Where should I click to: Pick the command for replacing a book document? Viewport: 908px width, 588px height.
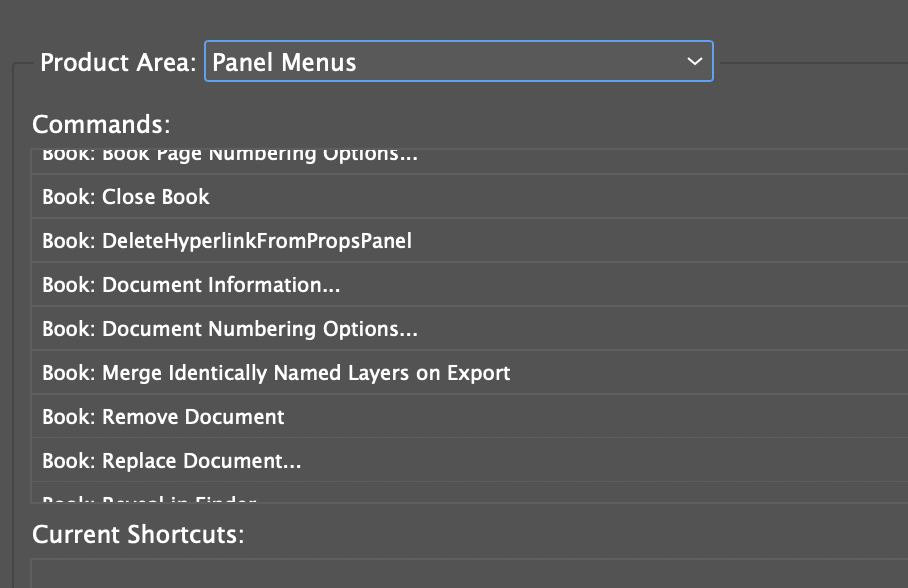pyautogui.click(x=172, y=461)
